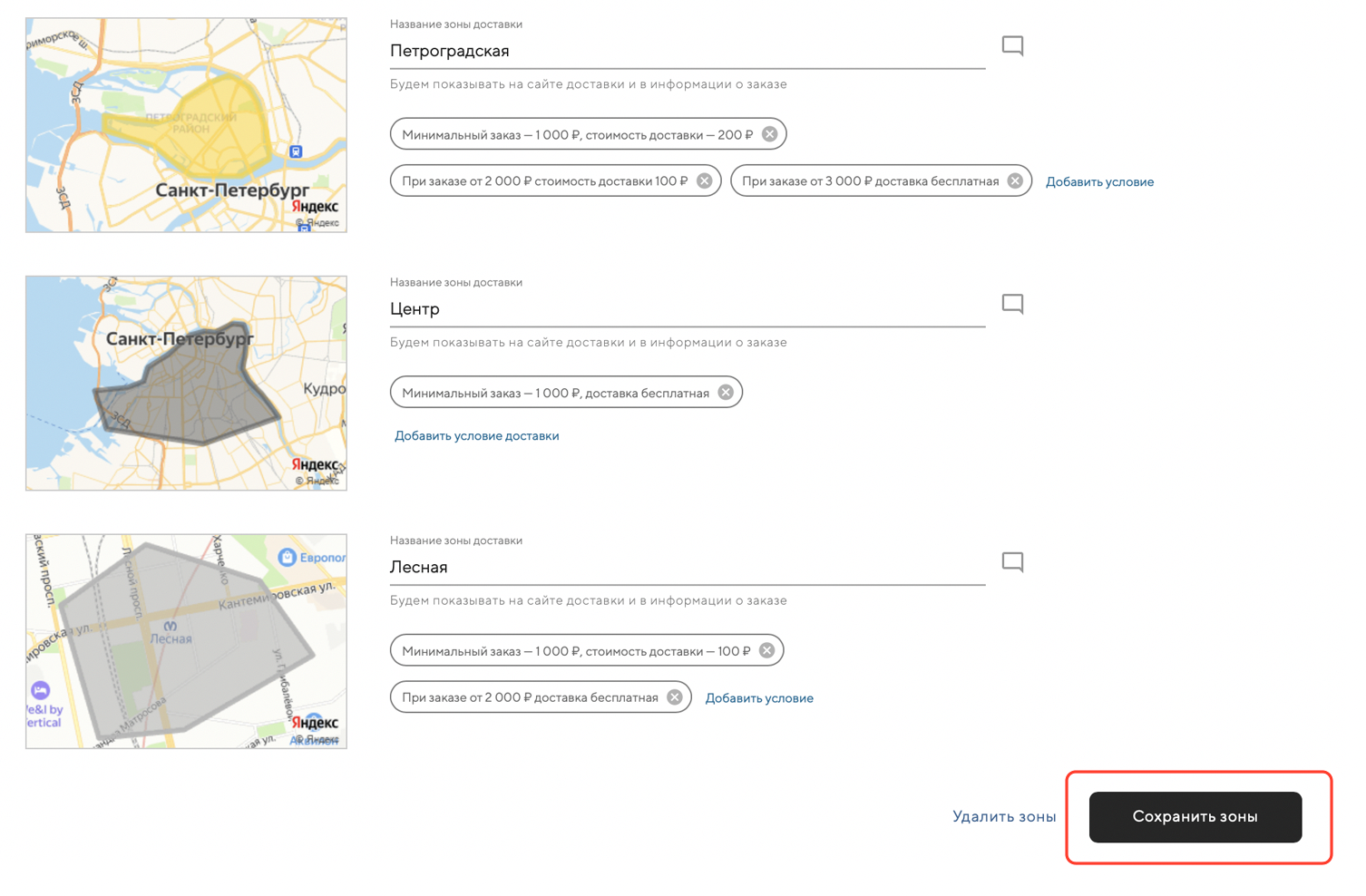Click 'Удалить зоны' link
1366x896 pixels.
click(x=1003, y=817)
